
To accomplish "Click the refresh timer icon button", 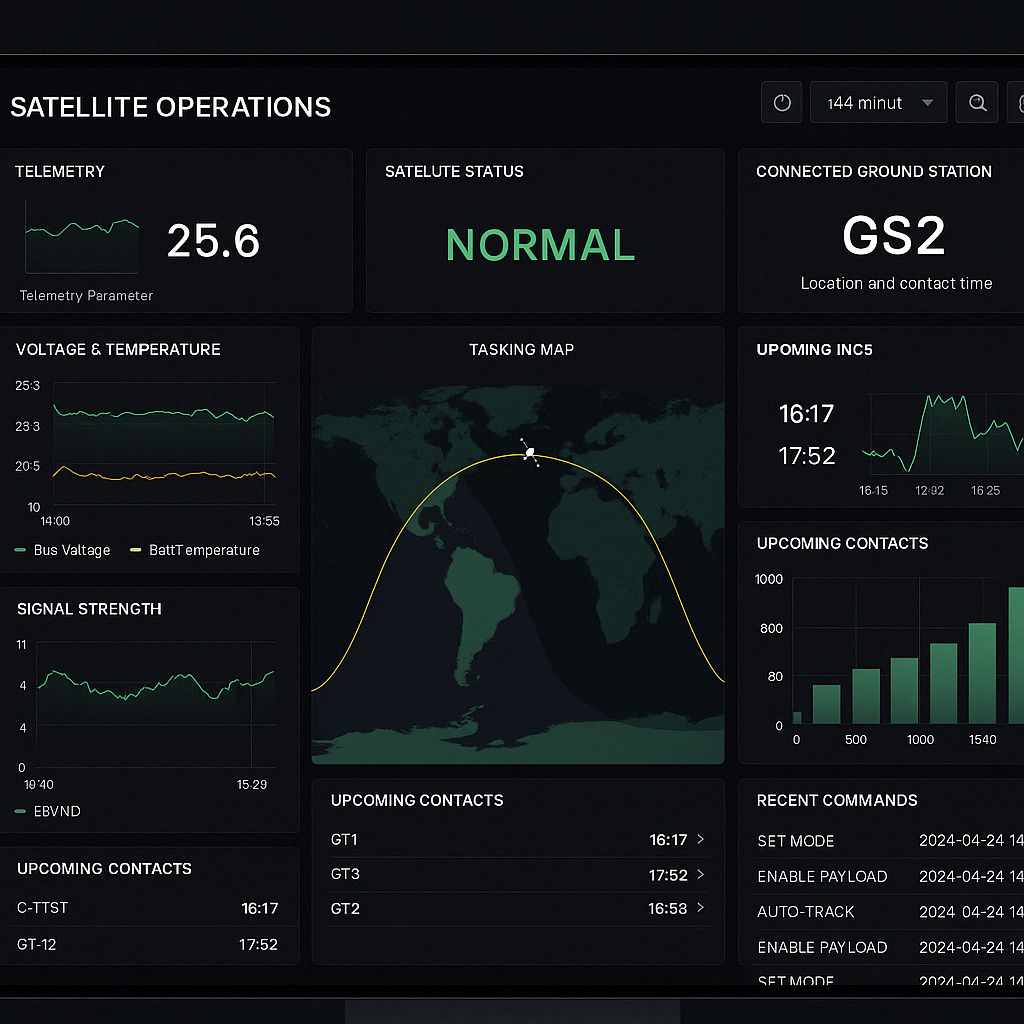I will pos(782,103).
